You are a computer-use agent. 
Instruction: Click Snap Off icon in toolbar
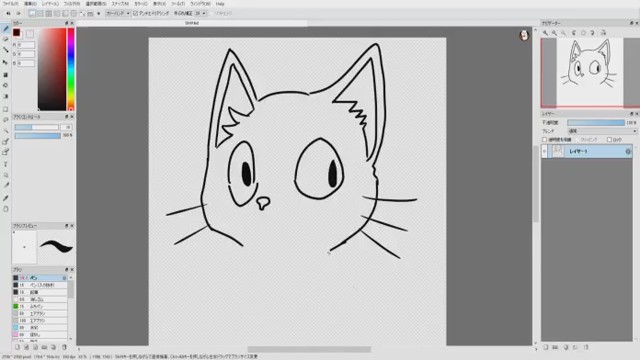coord(32,13)
